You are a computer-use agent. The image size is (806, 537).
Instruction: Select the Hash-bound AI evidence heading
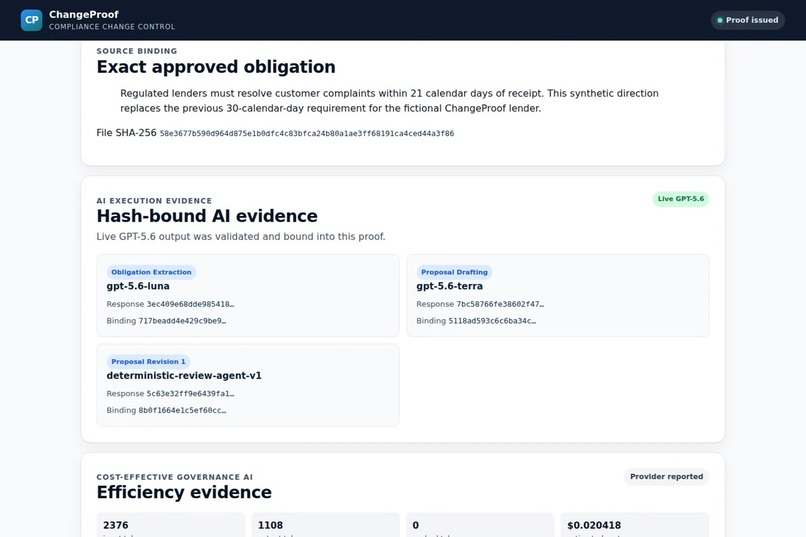click(207, 216)
